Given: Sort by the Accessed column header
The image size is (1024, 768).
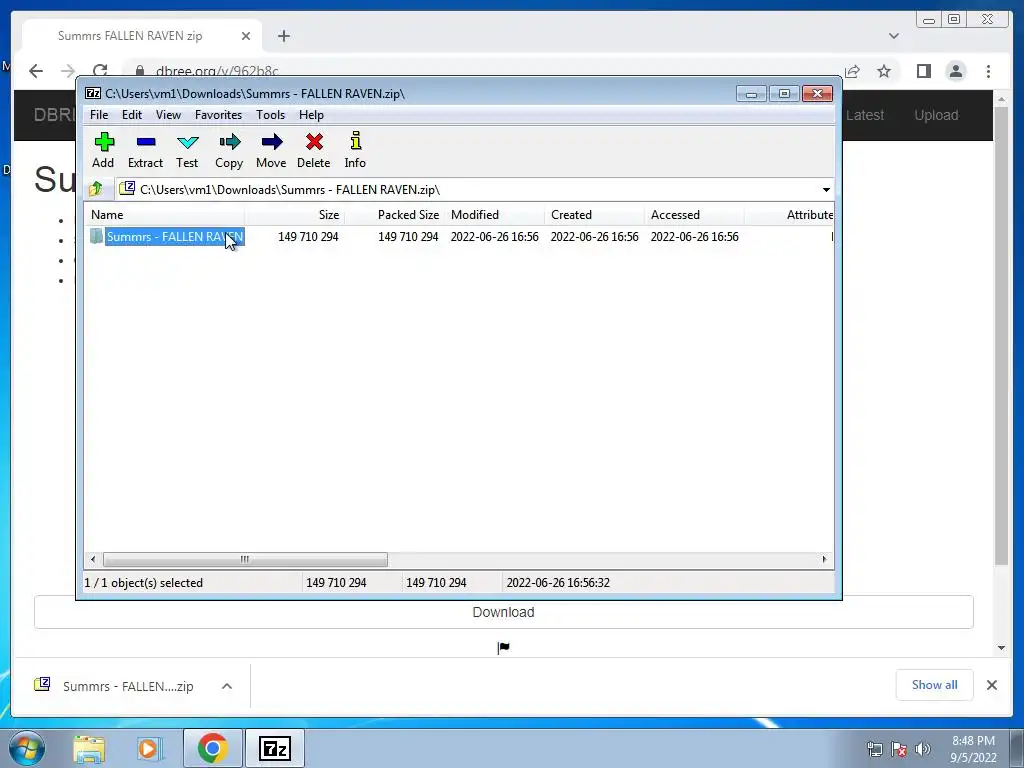Looking at the screenshot, I should point(694,215).
